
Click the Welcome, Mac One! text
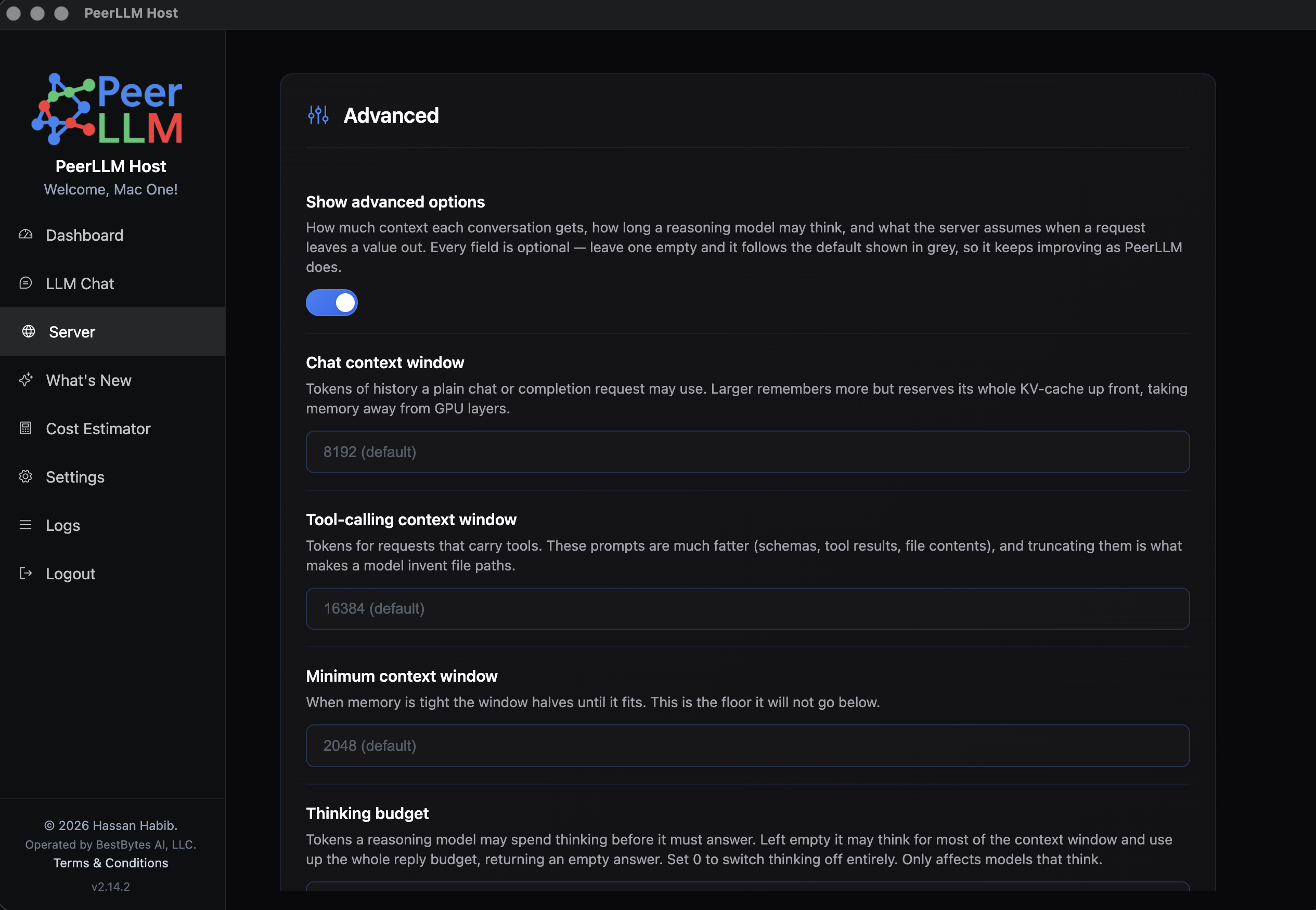[x=111, y=189]
